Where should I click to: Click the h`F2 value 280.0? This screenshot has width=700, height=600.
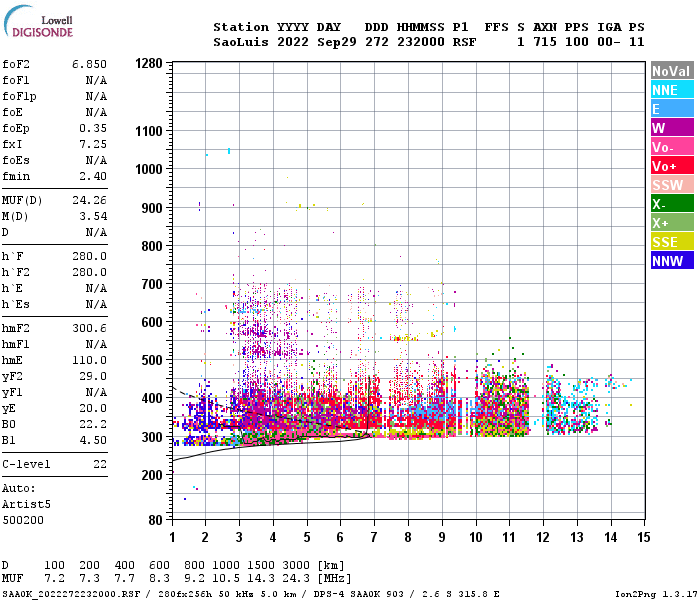pos(89,272)
